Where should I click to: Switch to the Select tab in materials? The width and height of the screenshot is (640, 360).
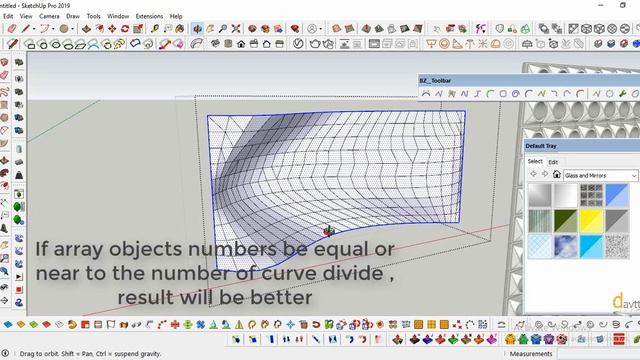(x=535, y=161)
